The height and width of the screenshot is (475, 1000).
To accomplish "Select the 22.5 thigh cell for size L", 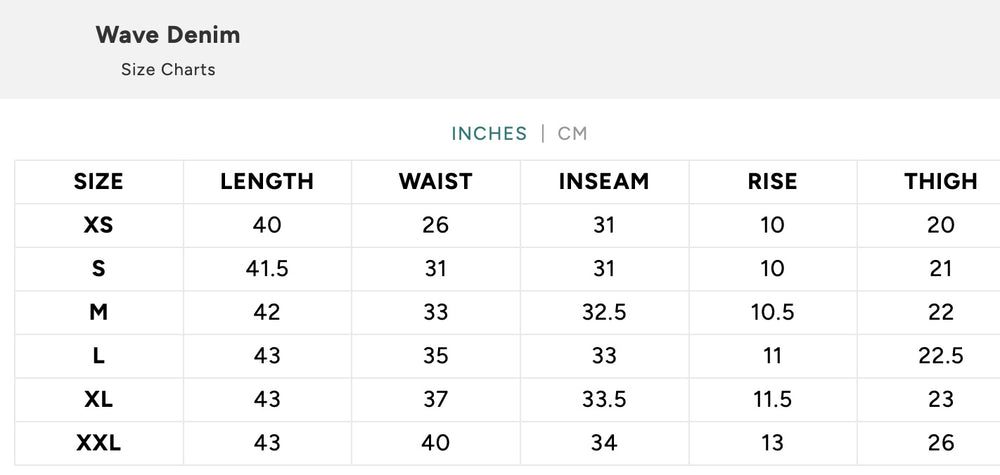I will [941, 355].
